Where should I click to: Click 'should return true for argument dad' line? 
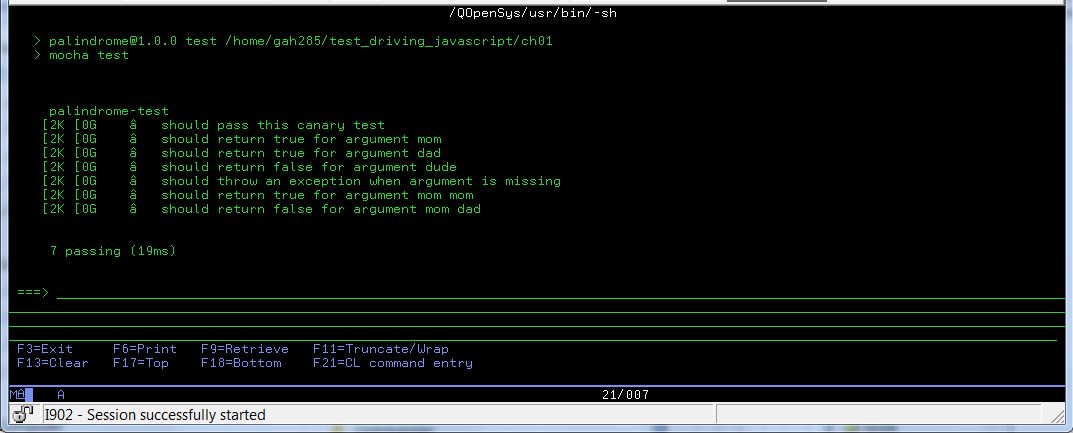(300, 153)
